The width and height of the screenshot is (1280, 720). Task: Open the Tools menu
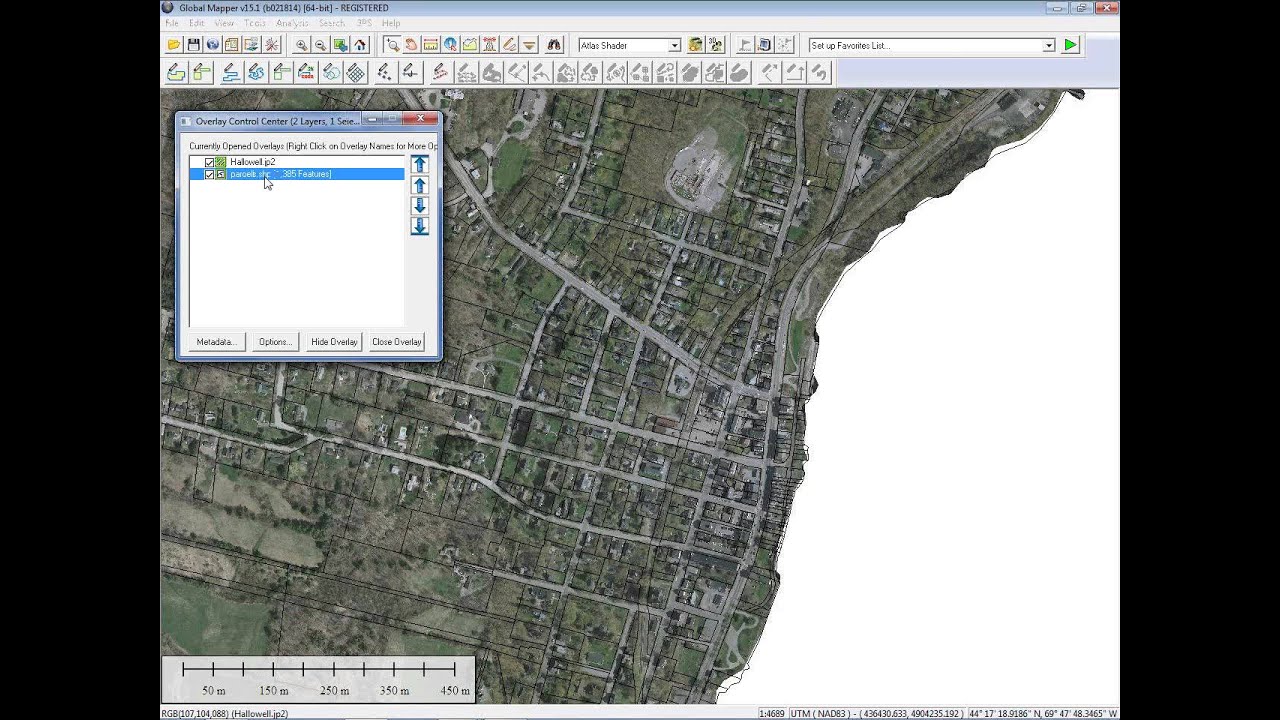click(255, 23)
